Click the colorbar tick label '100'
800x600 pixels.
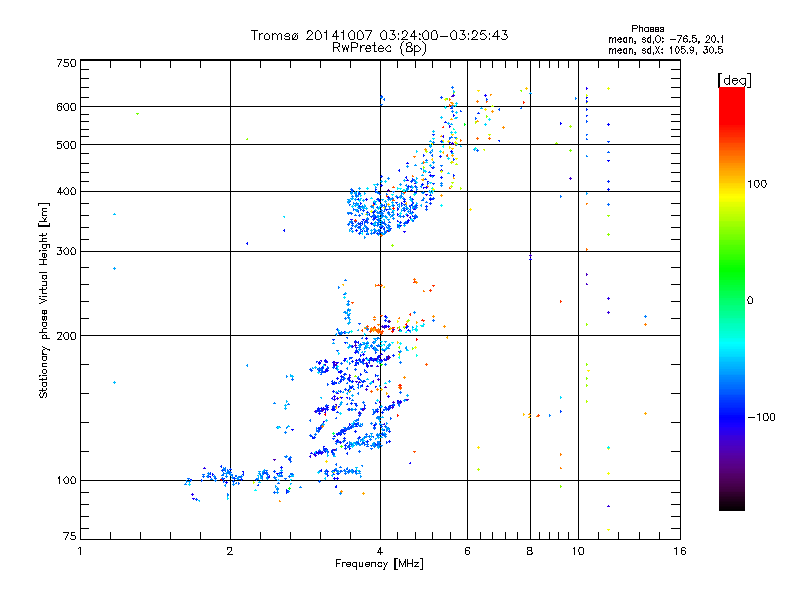coord(757,184)
